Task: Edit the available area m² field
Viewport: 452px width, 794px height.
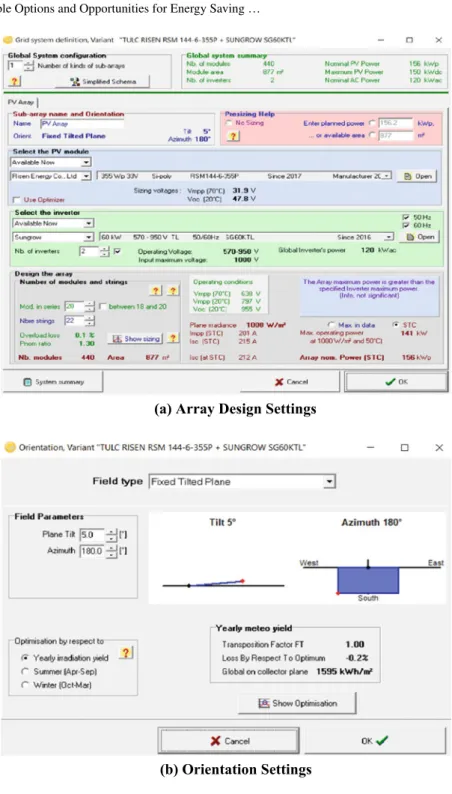Action: [396, 135]
